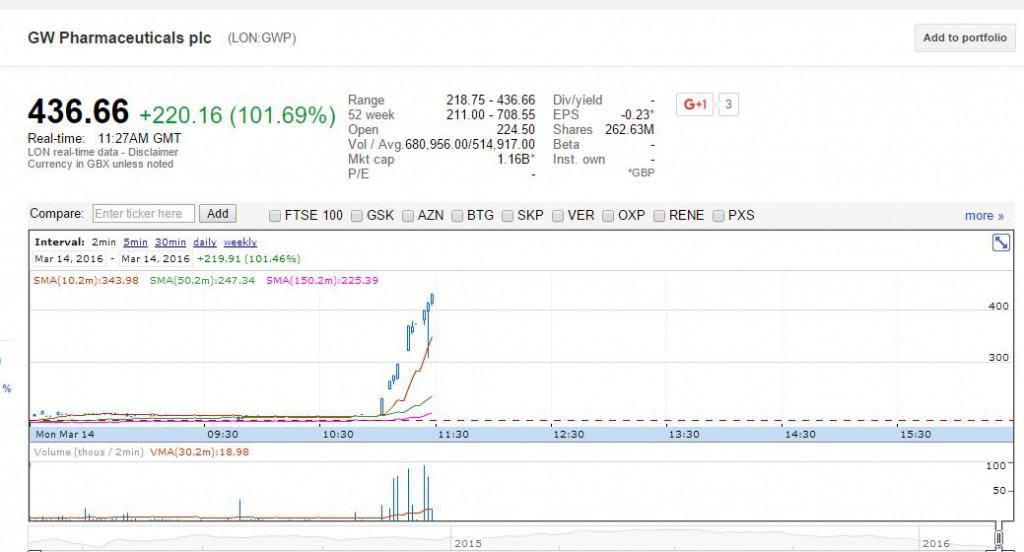Open the Disclaimer link
Viewport: 1024px width, 552px height.
pos(153,152)
